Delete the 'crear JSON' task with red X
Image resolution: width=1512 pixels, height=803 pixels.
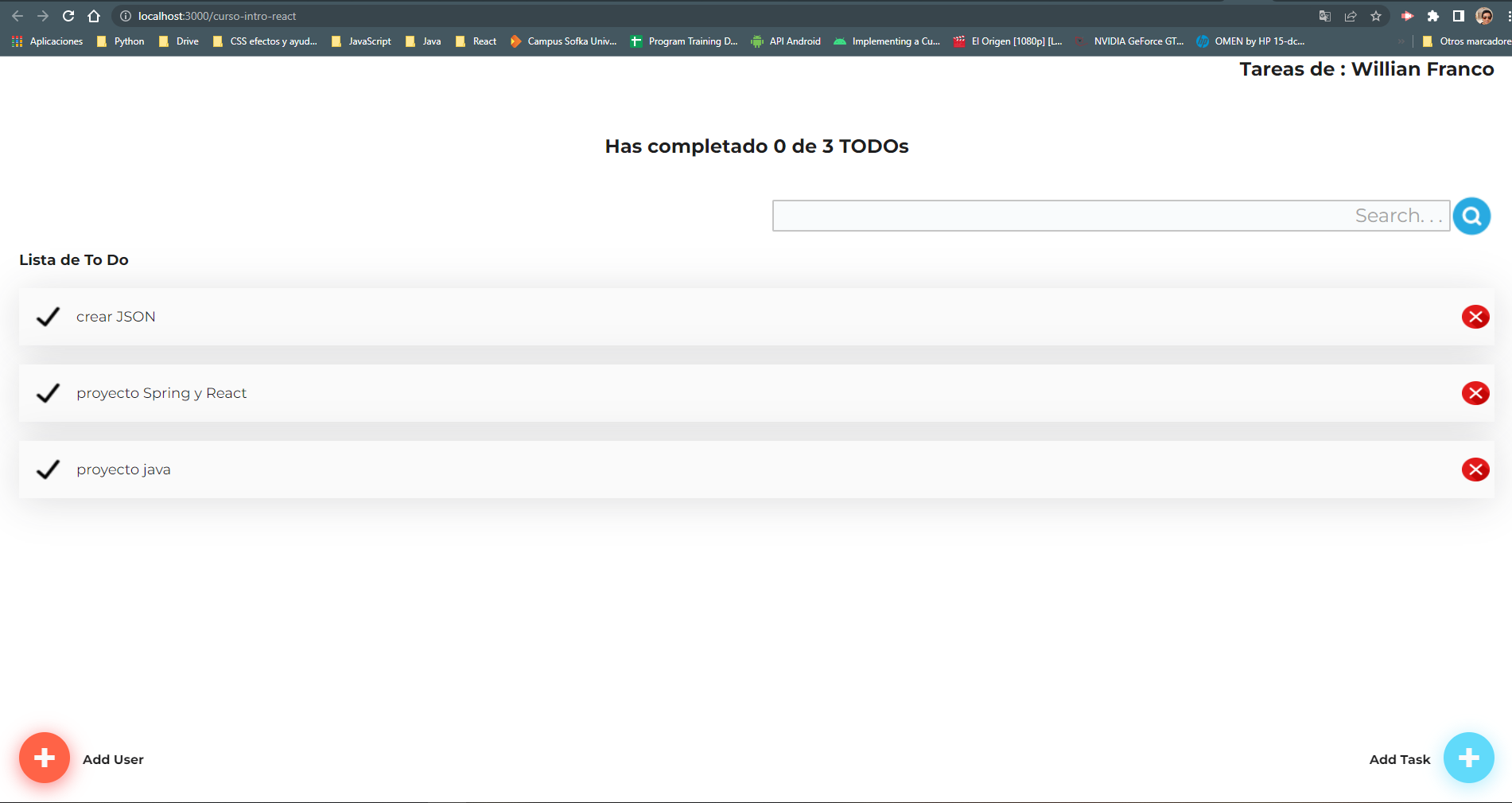tap(1475, 316)
